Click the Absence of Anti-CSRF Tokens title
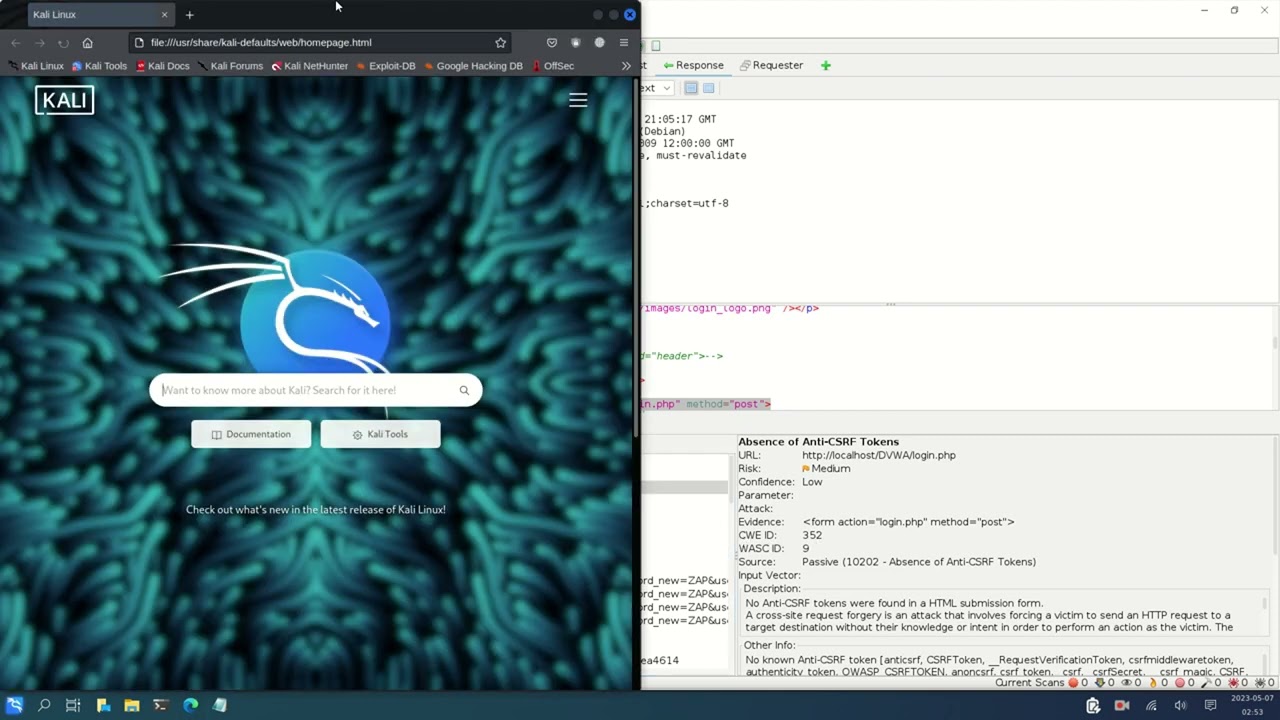 click(x=818, y=442)
